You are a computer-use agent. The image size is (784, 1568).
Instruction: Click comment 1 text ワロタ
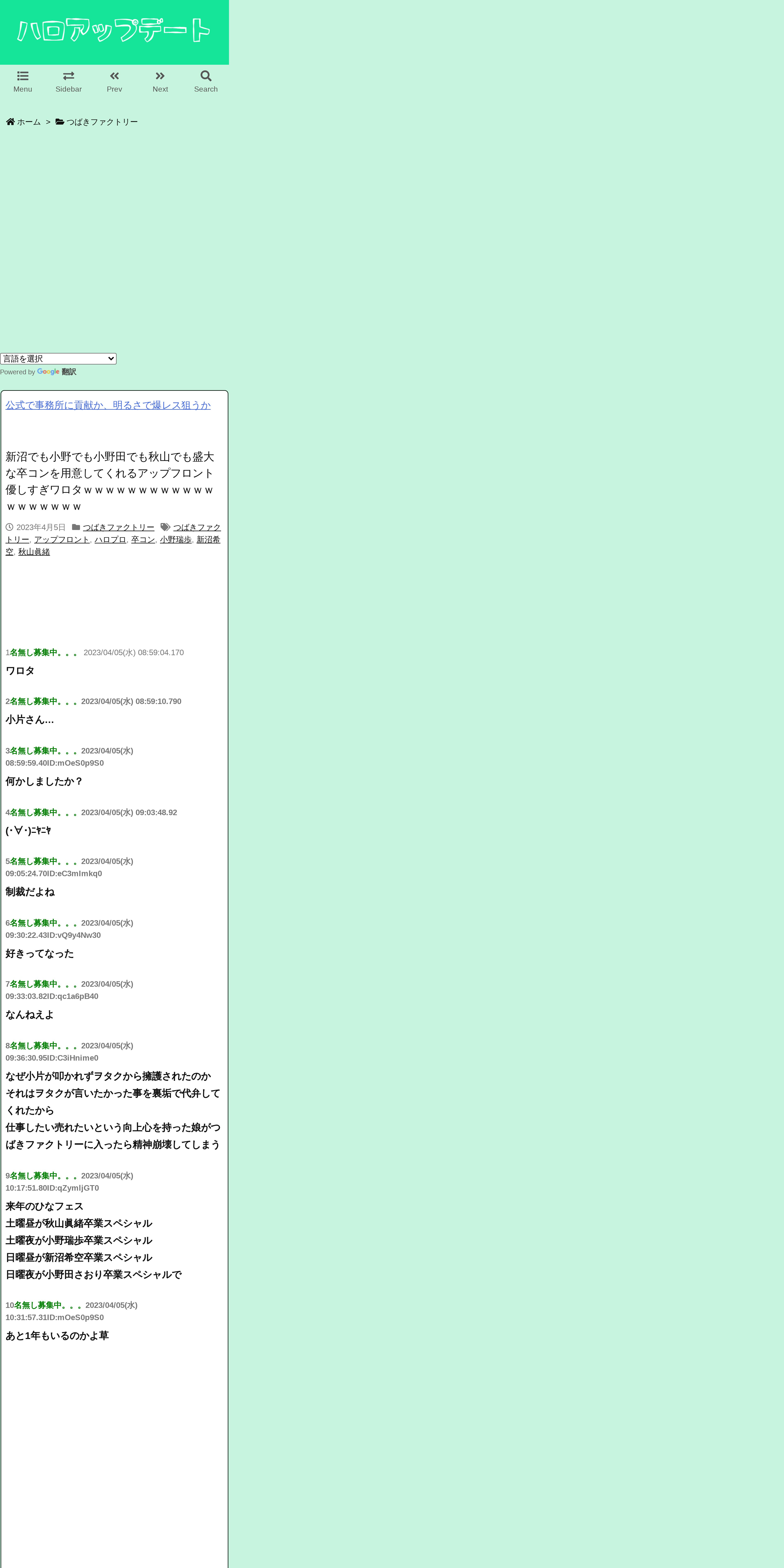[20, 671]
